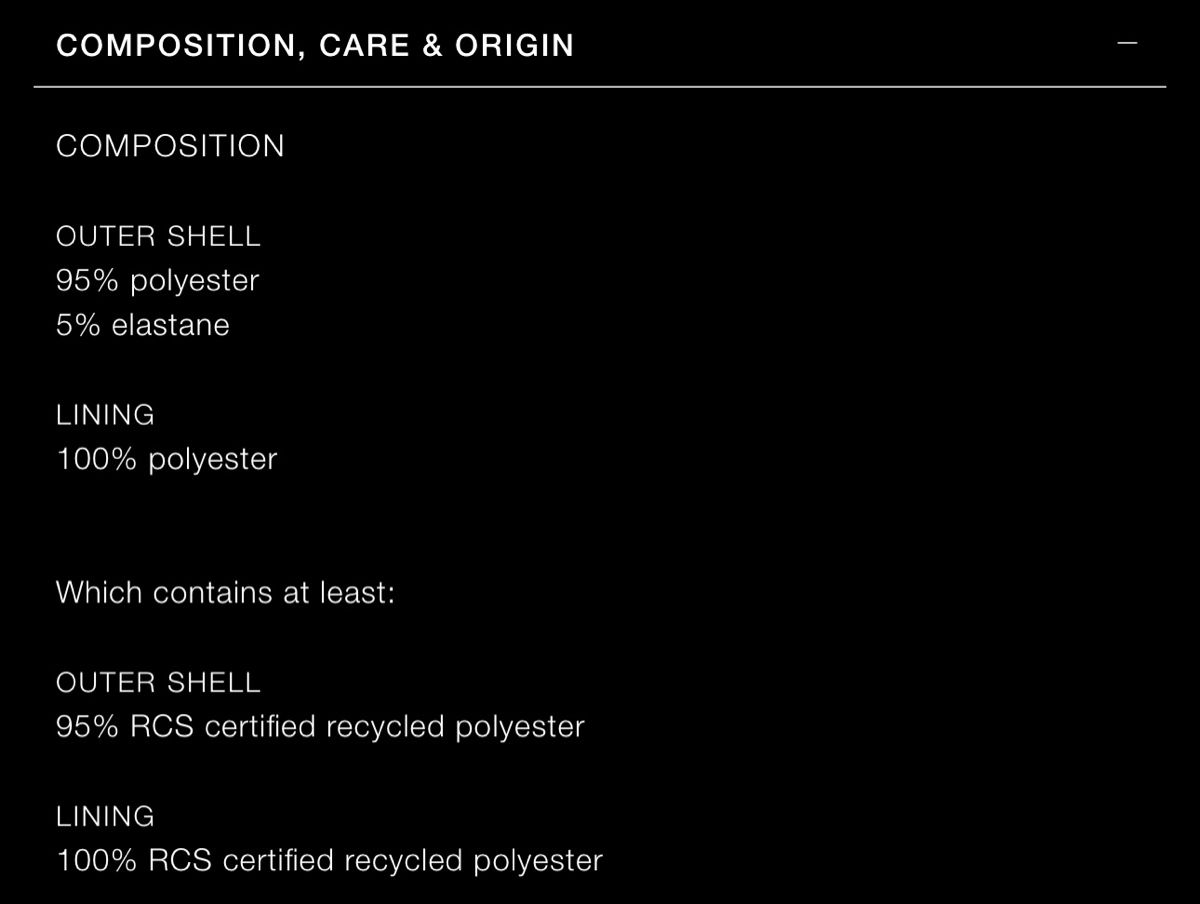Select the COMPOSITION subheading text

point(170,146)
